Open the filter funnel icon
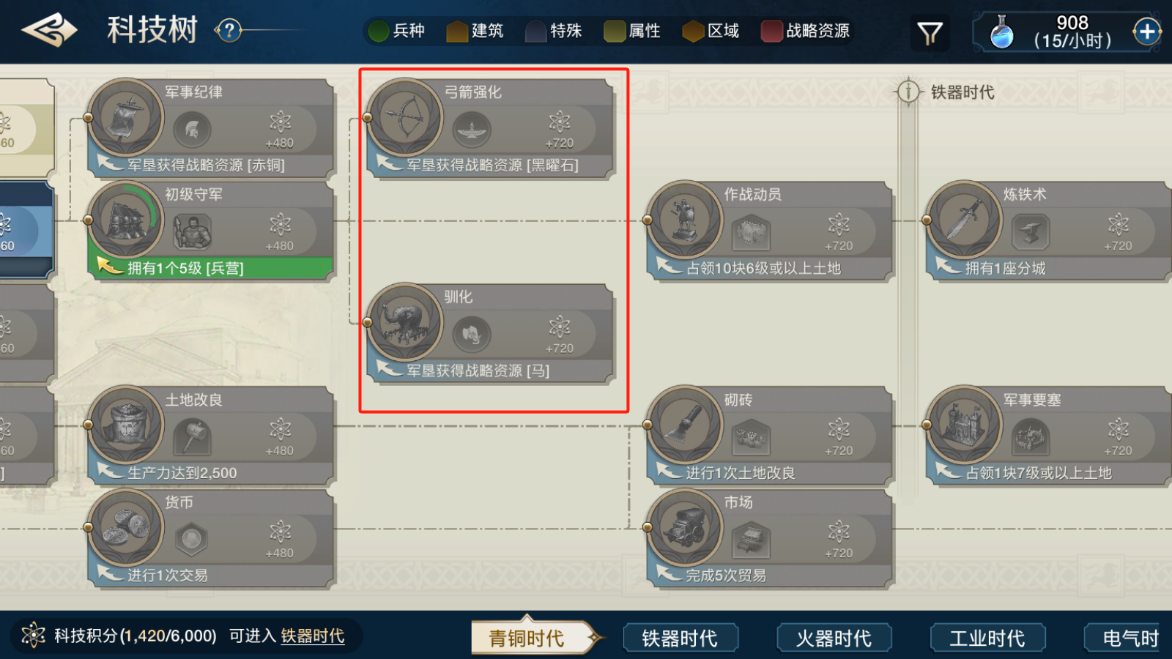The image size is (1172, 659). tap(929, 33)
